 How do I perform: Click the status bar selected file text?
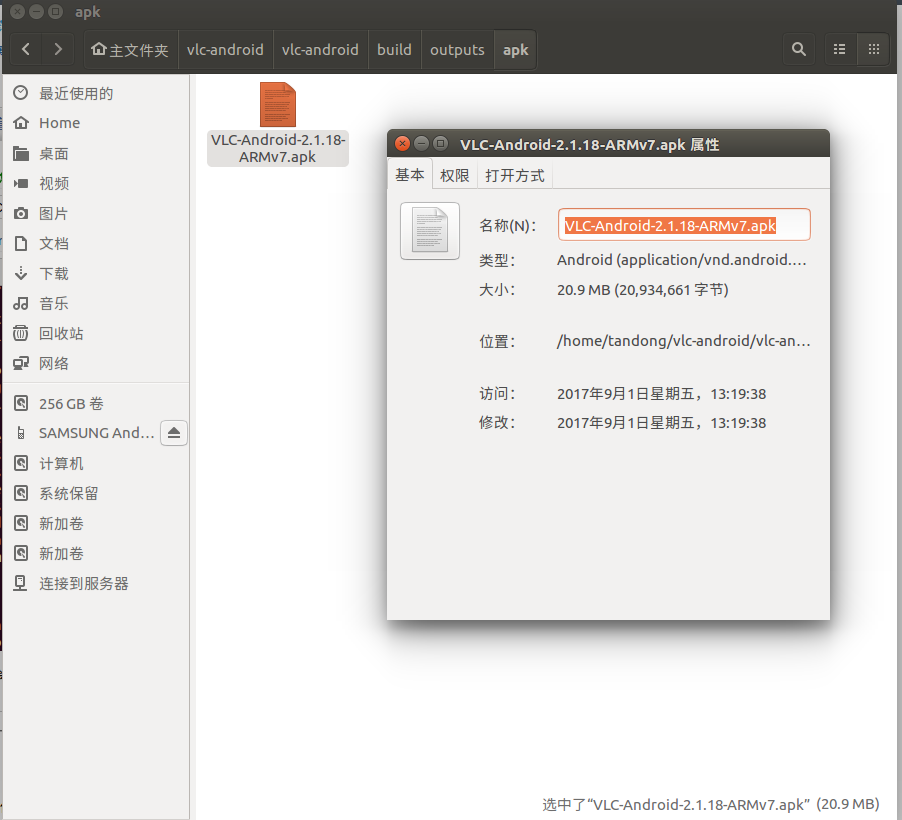pyautogui.click(x=711, y=804)
